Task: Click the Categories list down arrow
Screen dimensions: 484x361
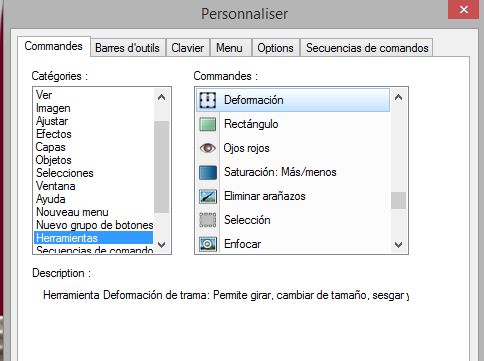Action: click(x=162, y=245)
